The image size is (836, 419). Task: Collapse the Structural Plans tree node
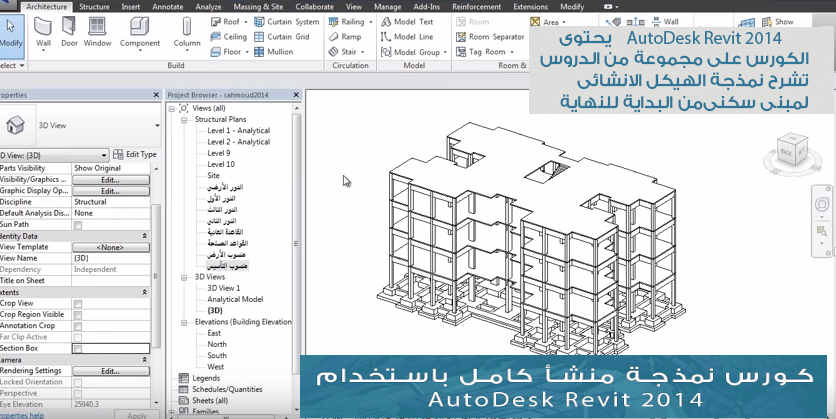[x=184, y=120]
